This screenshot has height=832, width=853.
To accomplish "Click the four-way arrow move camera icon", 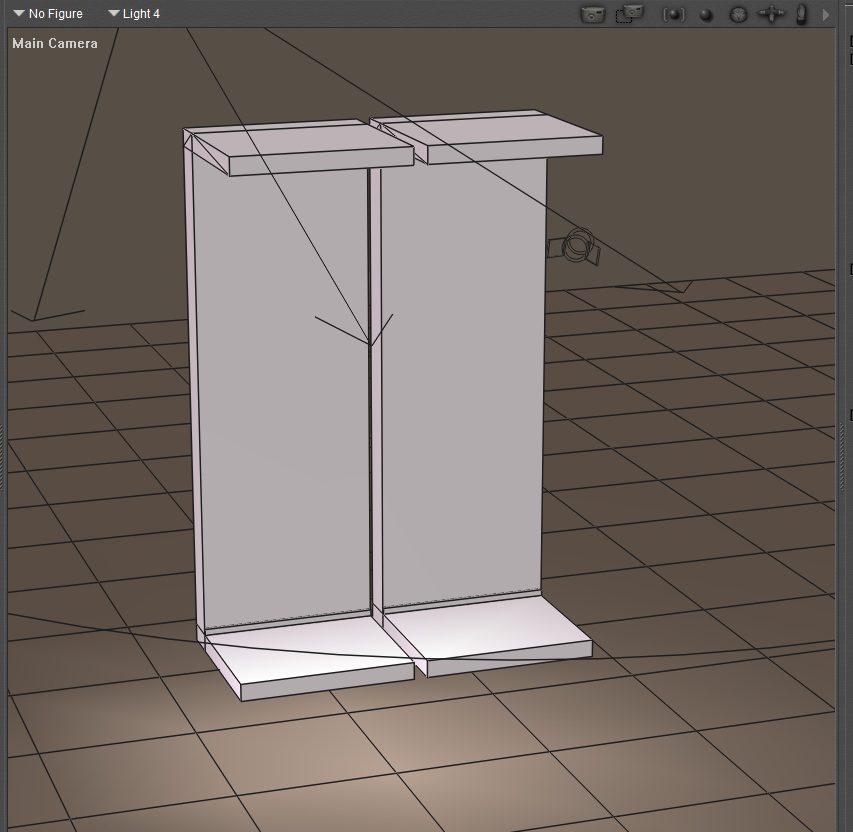I will click(x=770, y=14).
